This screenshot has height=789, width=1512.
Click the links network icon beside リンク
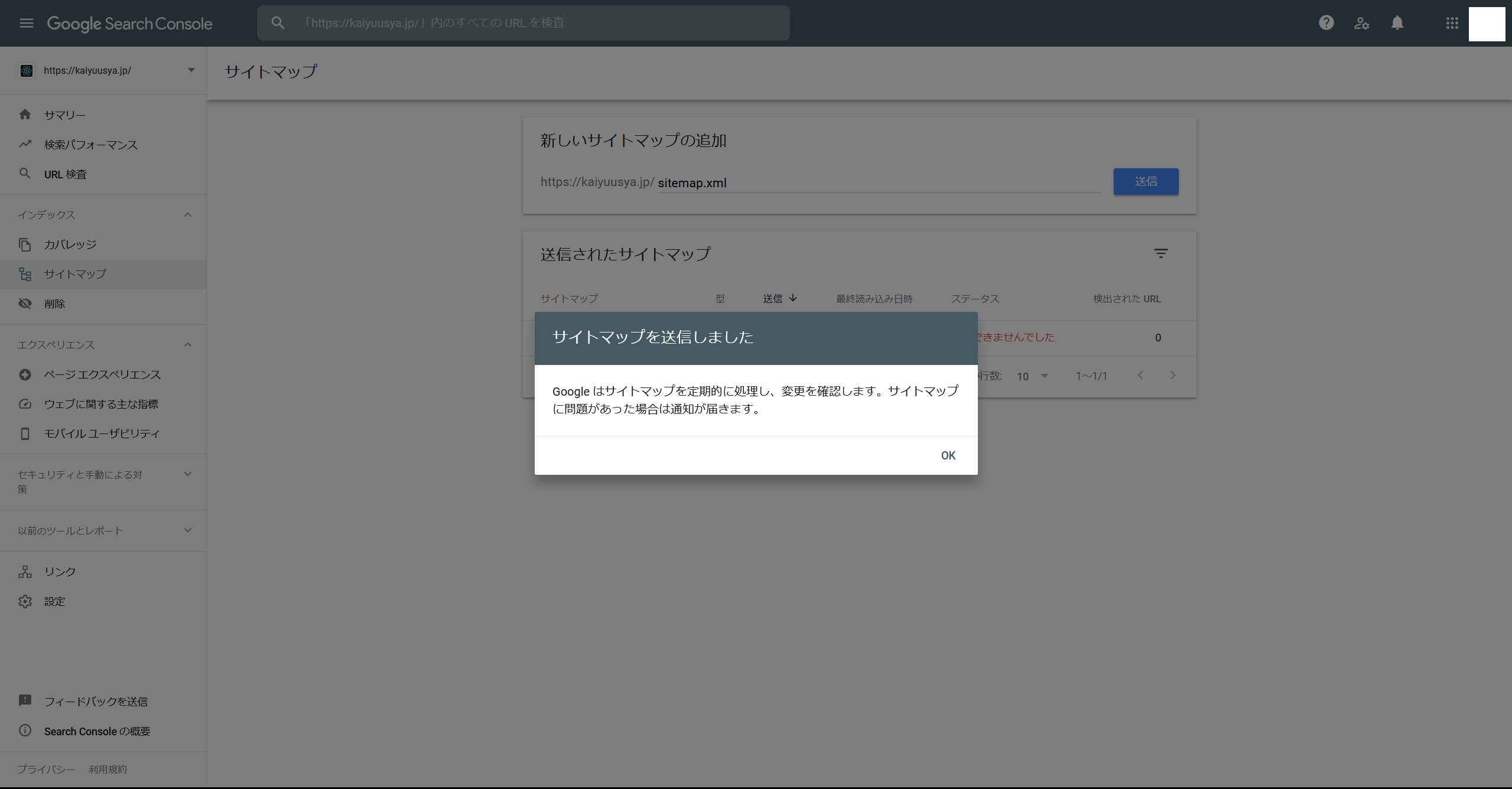pyautogui.click(x=25, y=572)
